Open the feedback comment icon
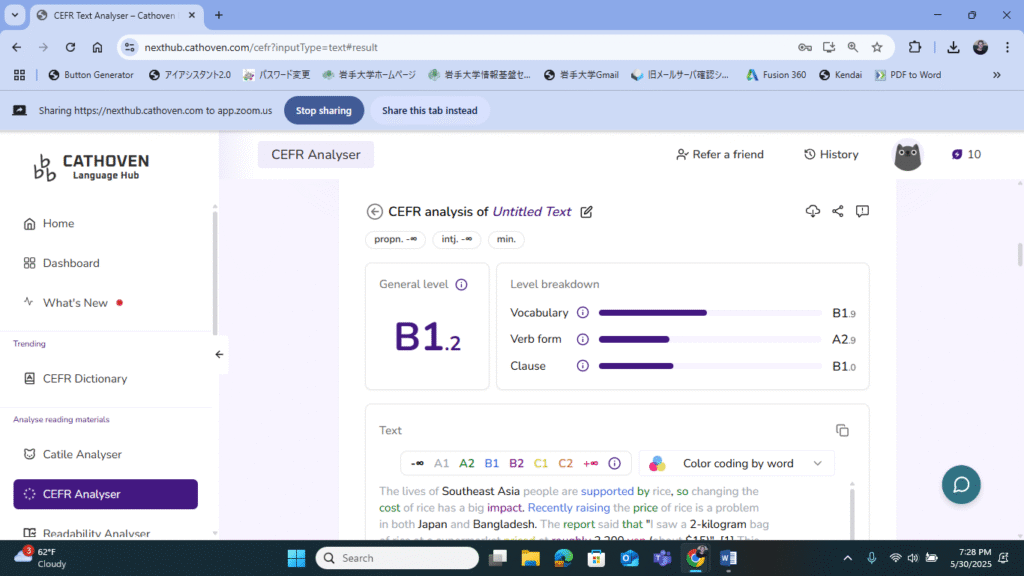This screenshot has width=1024, height=576. coord(862,211)
